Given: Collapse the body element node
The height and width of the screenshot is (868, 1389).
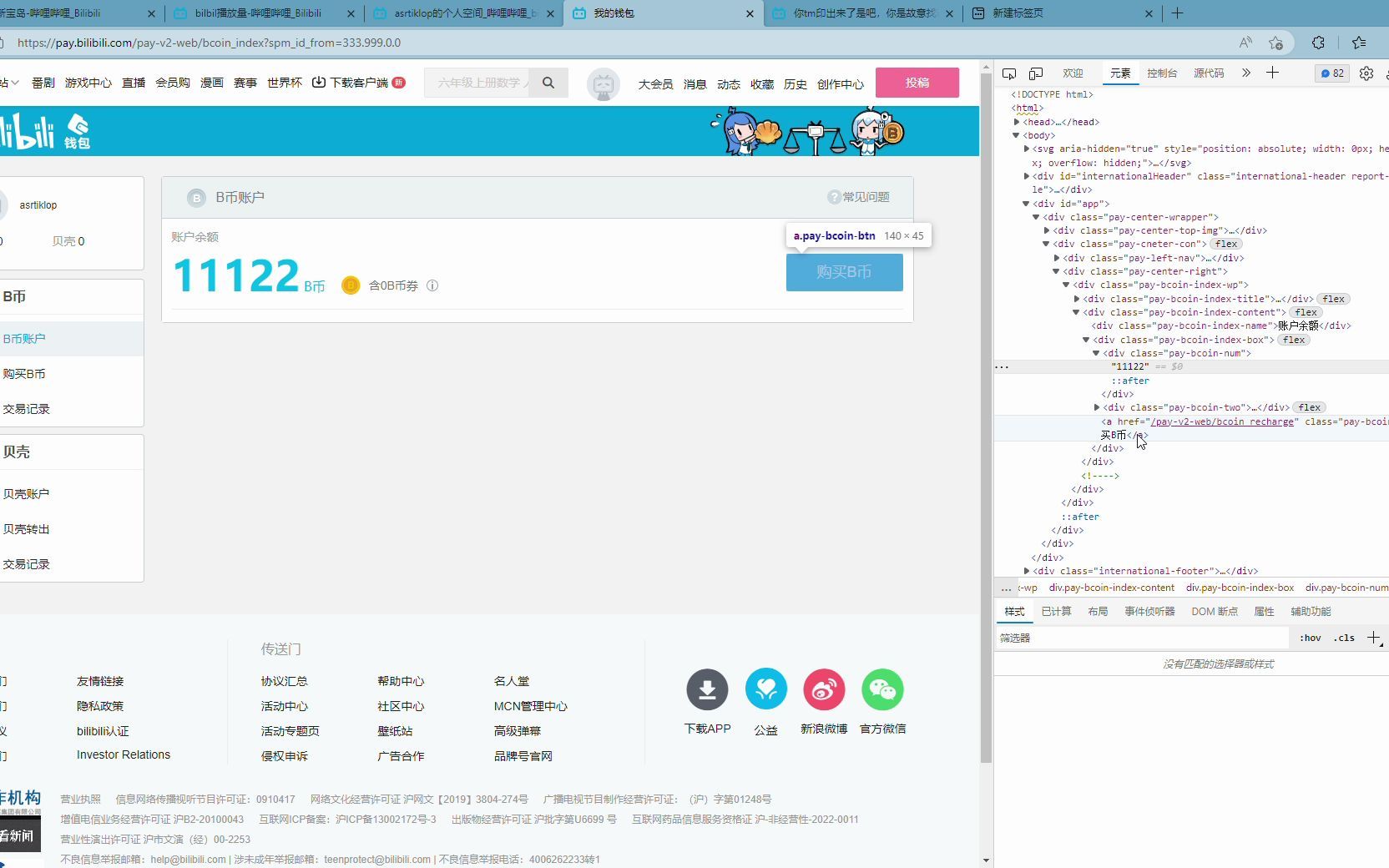Looking at the screenshot, I should pos(1016,135).
